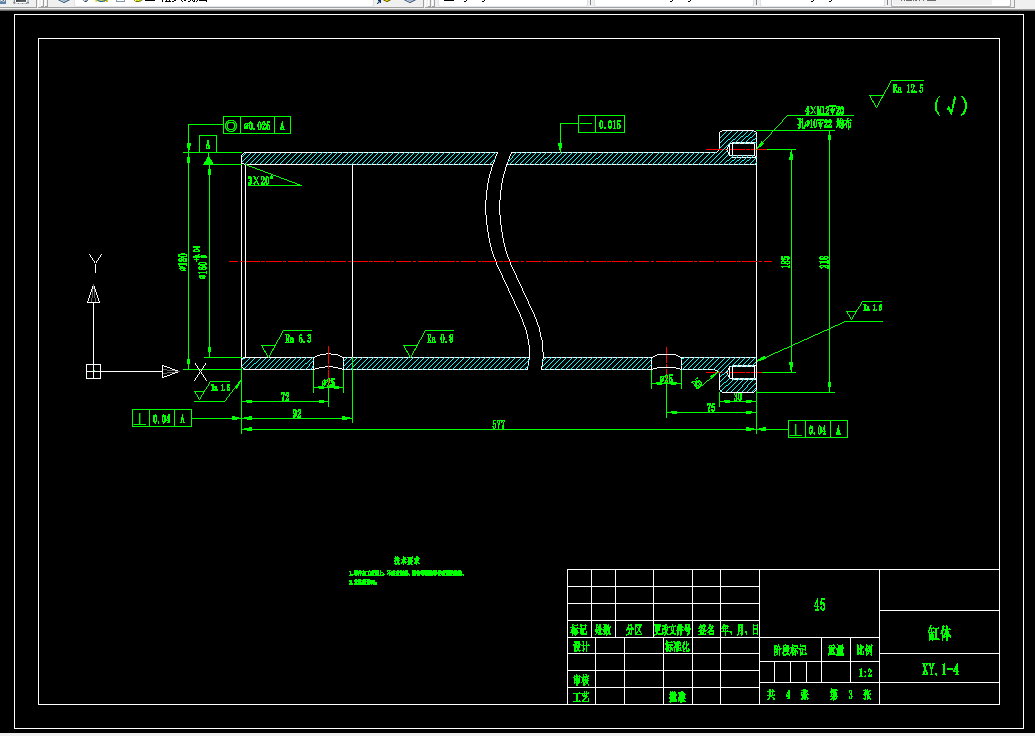Viewport: 1035px width, 736px height.
Task: Select the vertical ⌀180 diameter dimension
Action: 184,262
